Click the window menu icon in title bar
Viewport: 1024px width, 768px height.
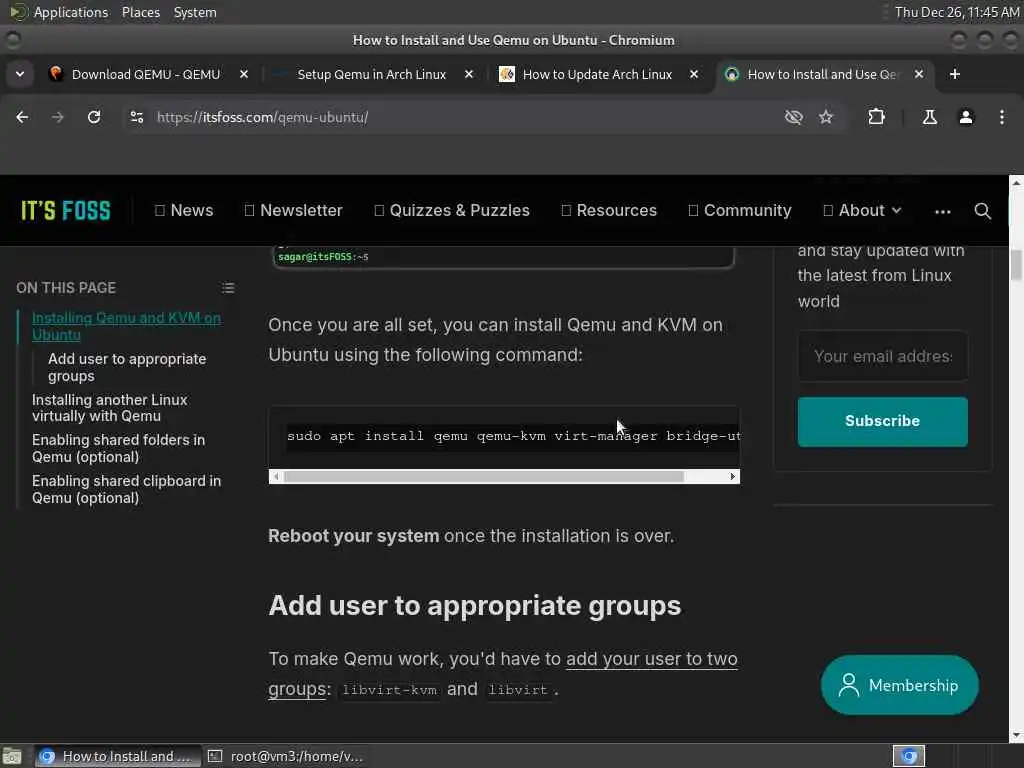12,40
